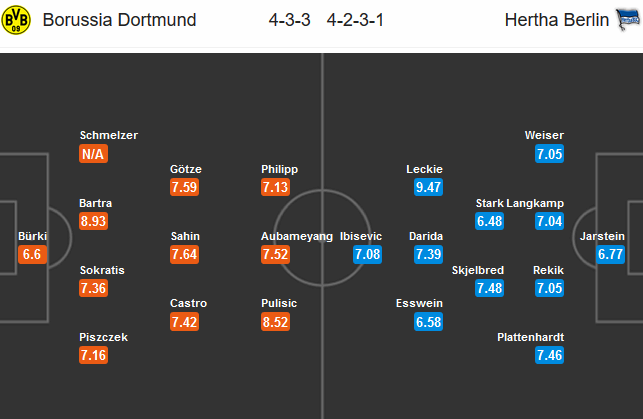Select Stark's 6.48 rating badge
This screenshot has width=643, height=419.
490,221
